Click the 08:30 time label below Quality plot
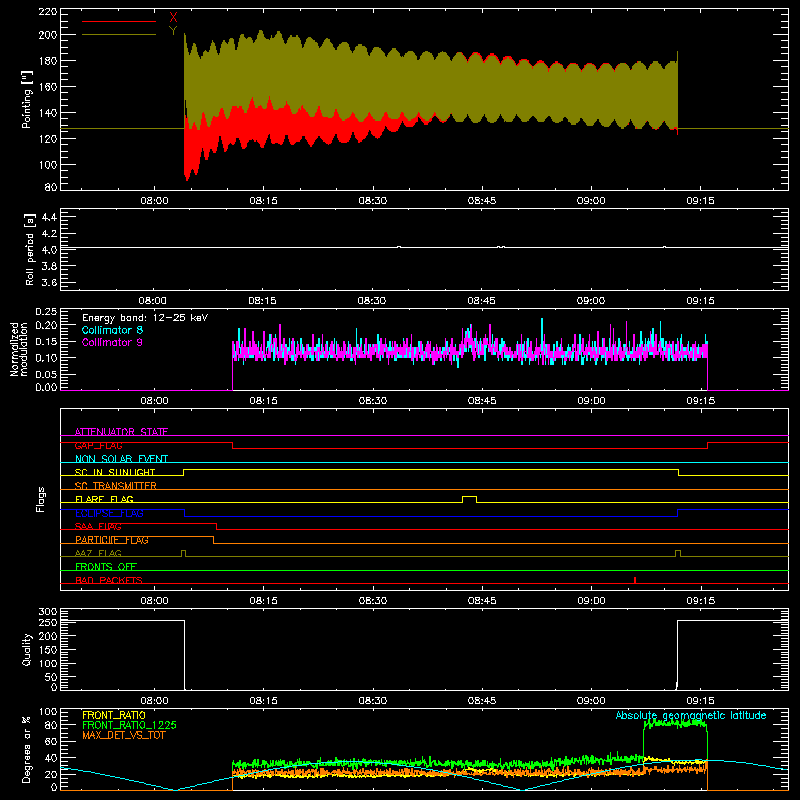The image size is (800, 800). (x=372, y=701)
